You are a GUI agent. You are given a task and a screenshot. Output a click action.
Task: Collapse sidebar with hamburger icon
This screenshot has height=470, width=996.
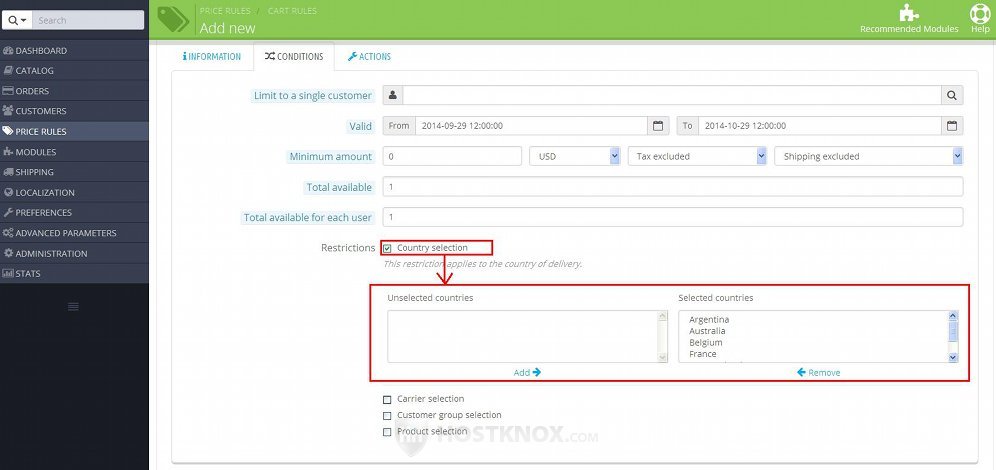point(73,307)
